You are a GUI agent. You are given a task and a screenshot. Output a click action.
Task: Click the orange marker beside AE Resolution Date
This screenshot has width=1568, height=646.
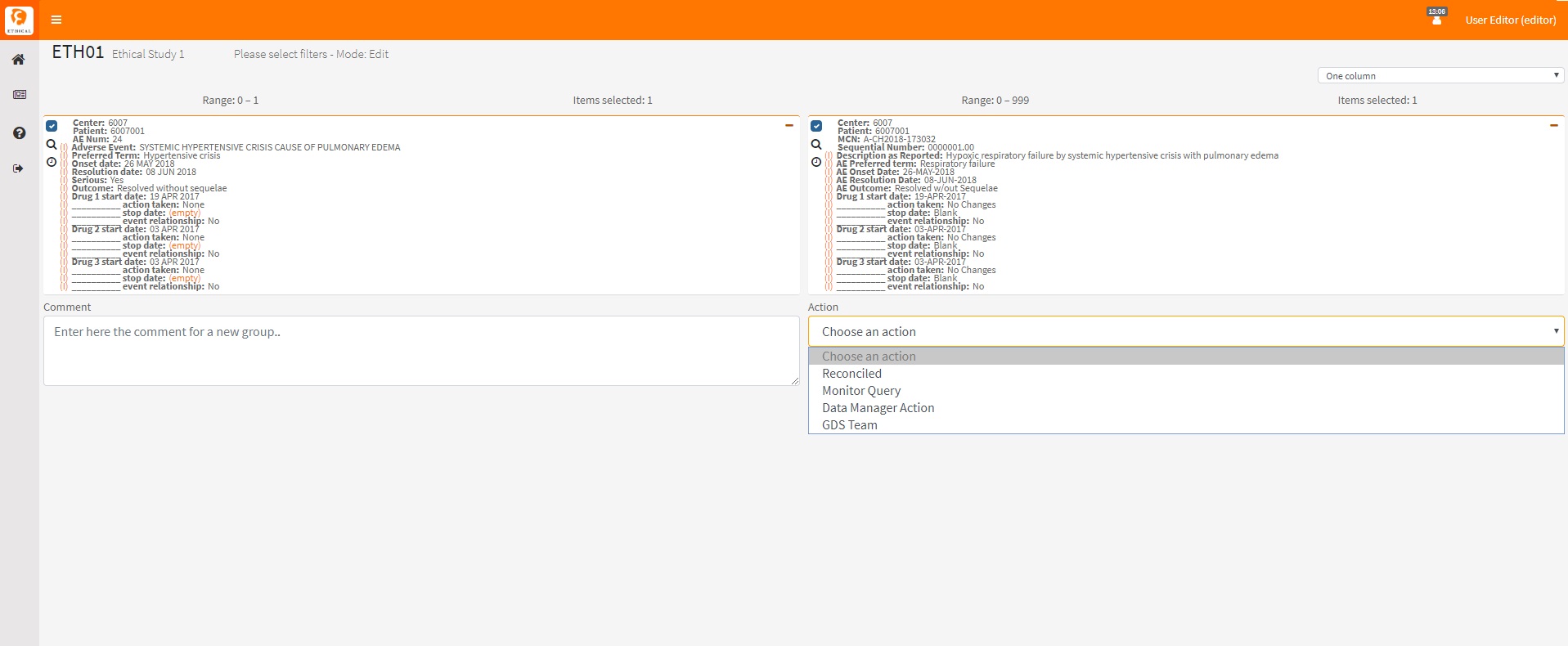click(x=829, y=180)
